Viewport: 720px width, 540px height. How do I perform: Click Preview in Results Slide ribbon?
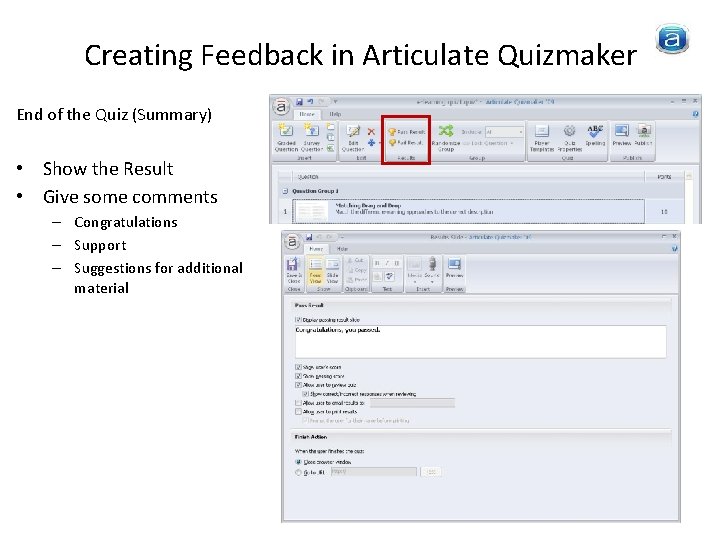454,268
